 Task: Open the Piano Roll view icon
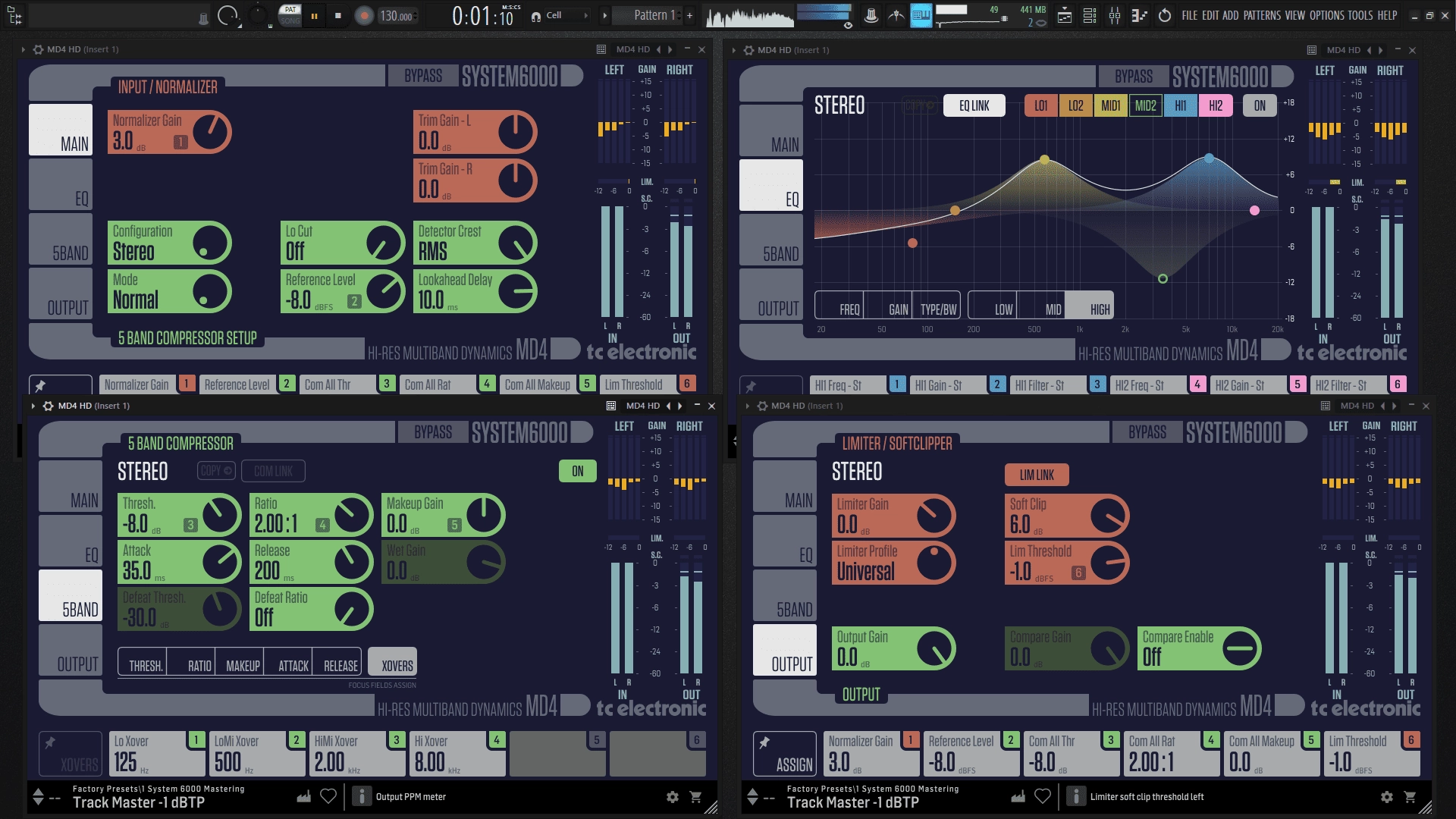1139,16
